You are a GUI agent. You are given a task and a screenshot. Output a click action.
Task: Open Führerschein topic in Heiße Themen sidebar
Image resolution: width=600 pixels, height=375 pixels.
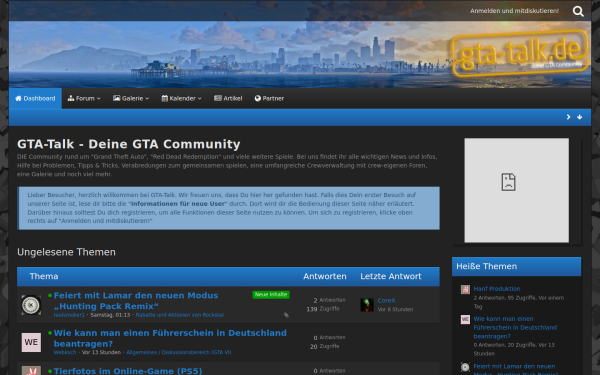click(515, 328)
